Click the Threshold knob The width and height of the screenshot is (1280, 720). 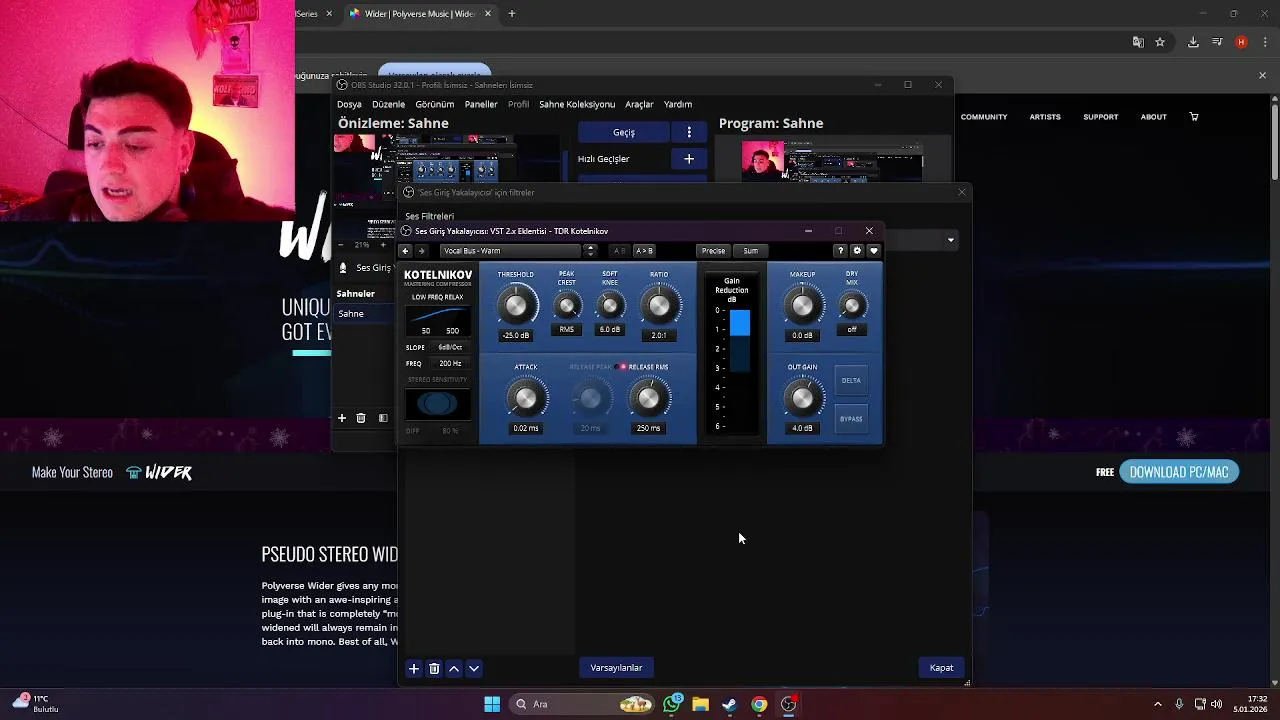[x=516, y=305]
